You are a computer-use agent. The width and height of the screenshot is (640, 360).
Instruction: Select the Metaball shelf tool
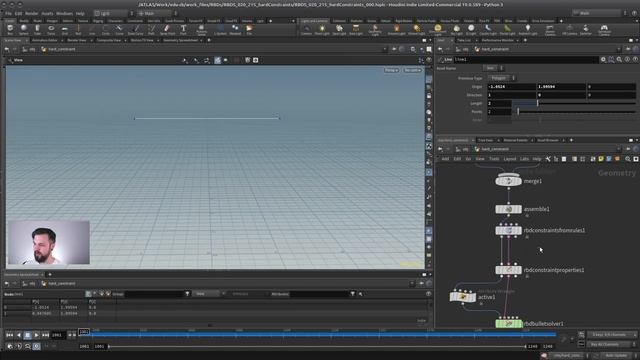click(x=235, y=29)
